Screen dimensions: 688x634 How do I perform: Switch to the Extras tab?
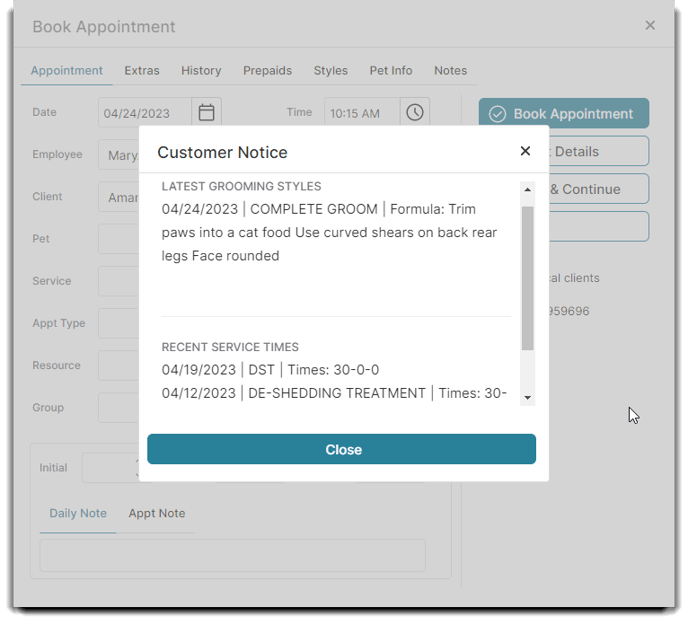(x=142, y=71)
